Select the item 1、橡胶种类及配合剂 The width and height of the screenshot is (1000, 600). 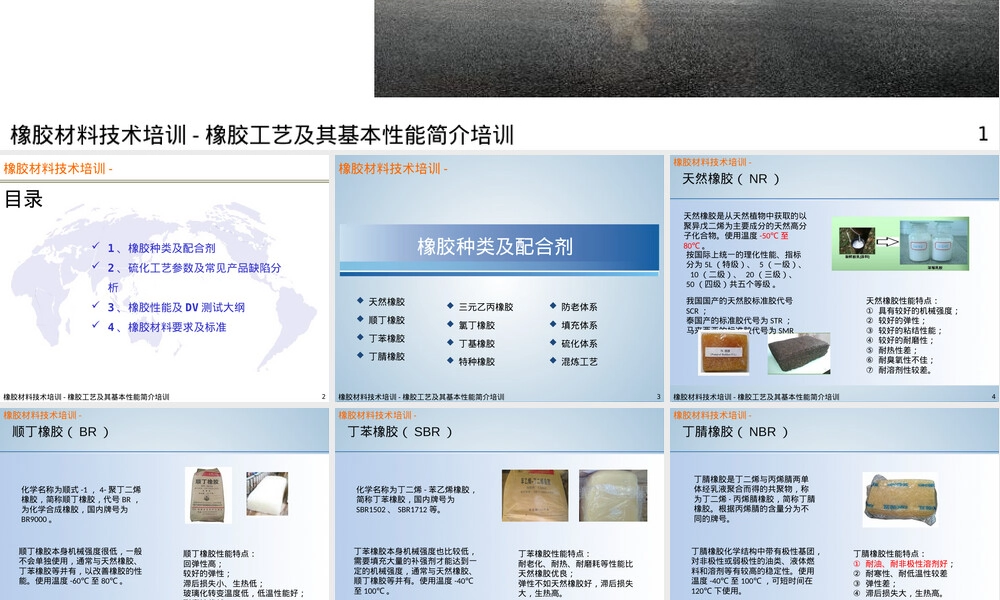point(161,248)
